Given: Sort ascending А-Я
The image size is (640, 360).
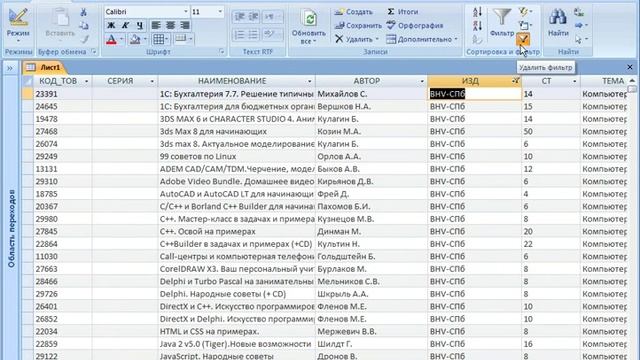Looking at the screenshot, I should pyautogui.click(x=477, y=12).
